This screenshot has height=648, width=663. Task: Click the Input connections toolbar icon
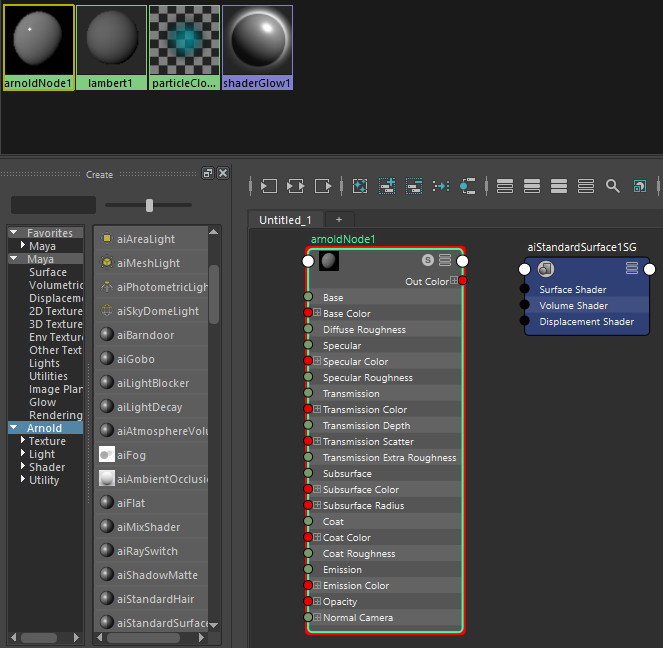[x=268, y=186]
